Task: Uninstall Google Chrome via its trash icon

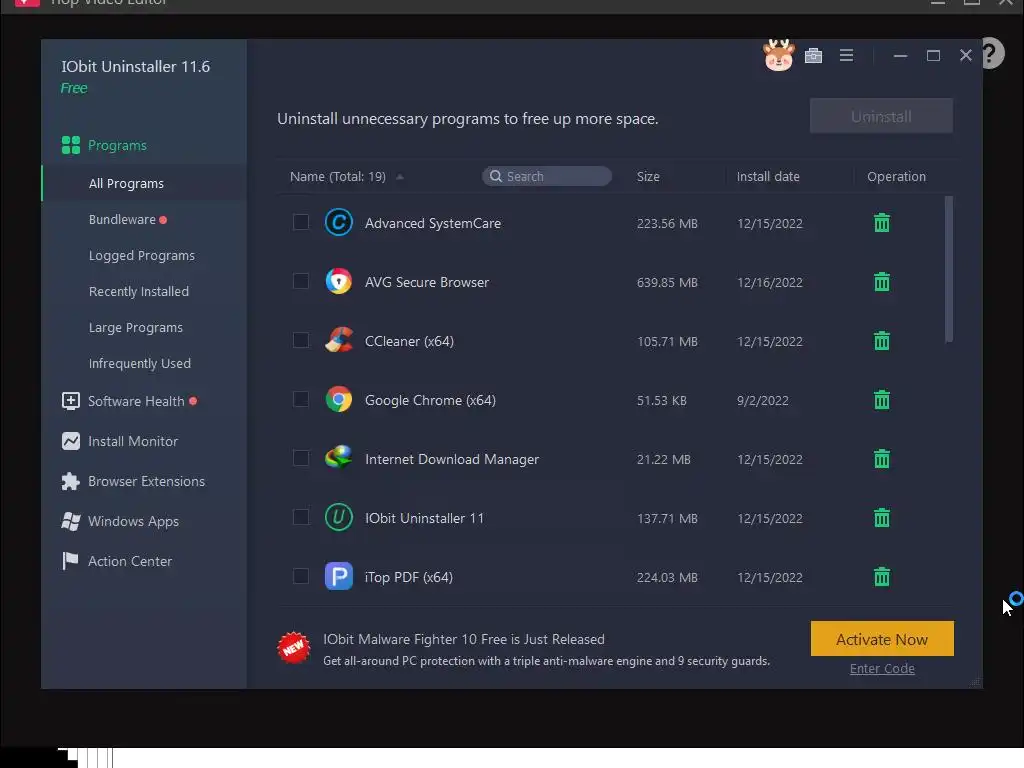Action: pos(882,400)
